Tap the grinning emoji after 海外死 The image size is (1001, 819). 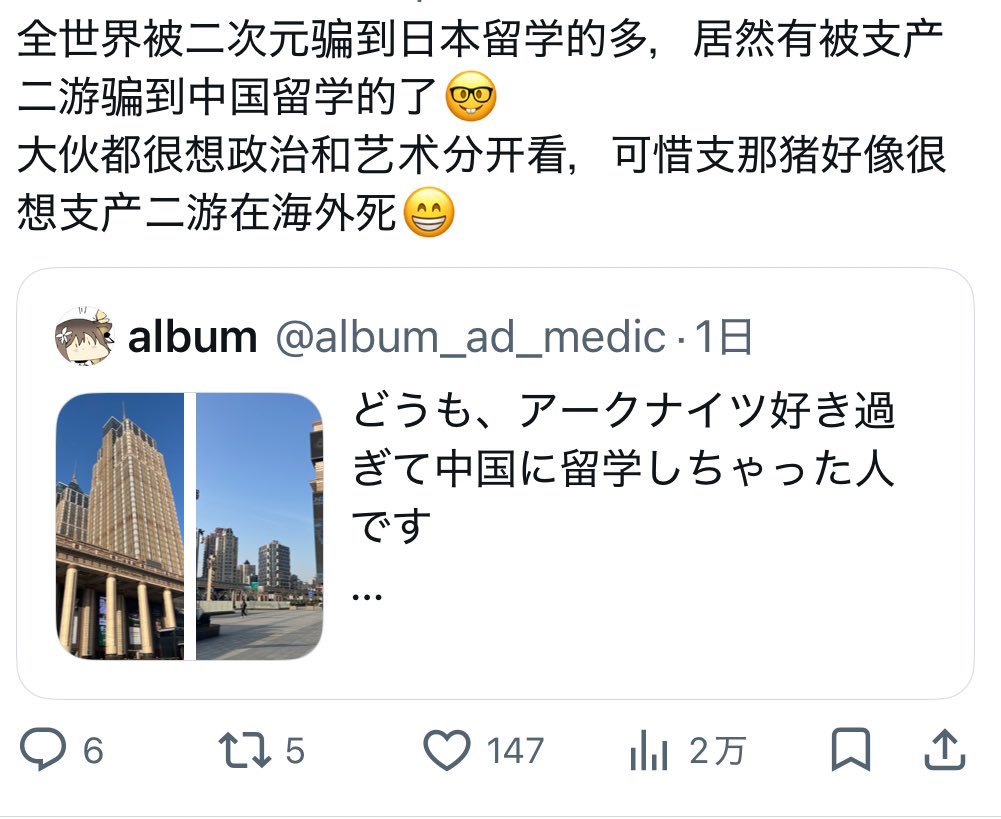coord(430,213)
